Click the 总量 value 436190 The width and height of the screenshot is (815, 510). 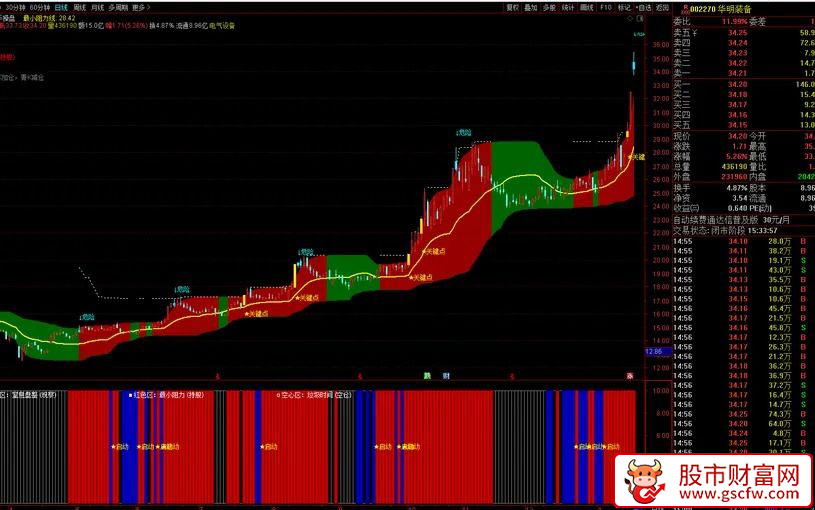[x=733, y=167]
